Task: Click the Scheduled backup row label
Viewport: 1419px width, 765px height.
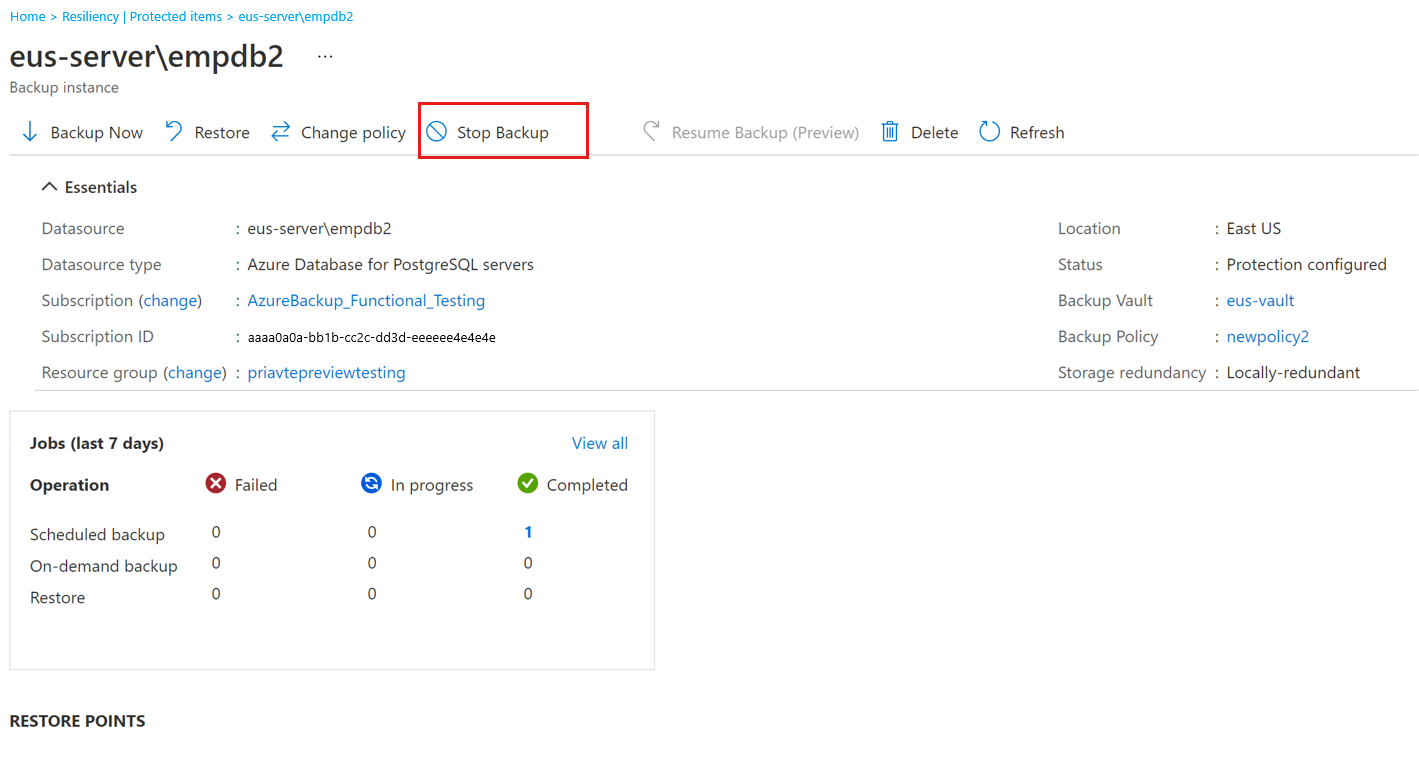Action: [x=97, y=535]
